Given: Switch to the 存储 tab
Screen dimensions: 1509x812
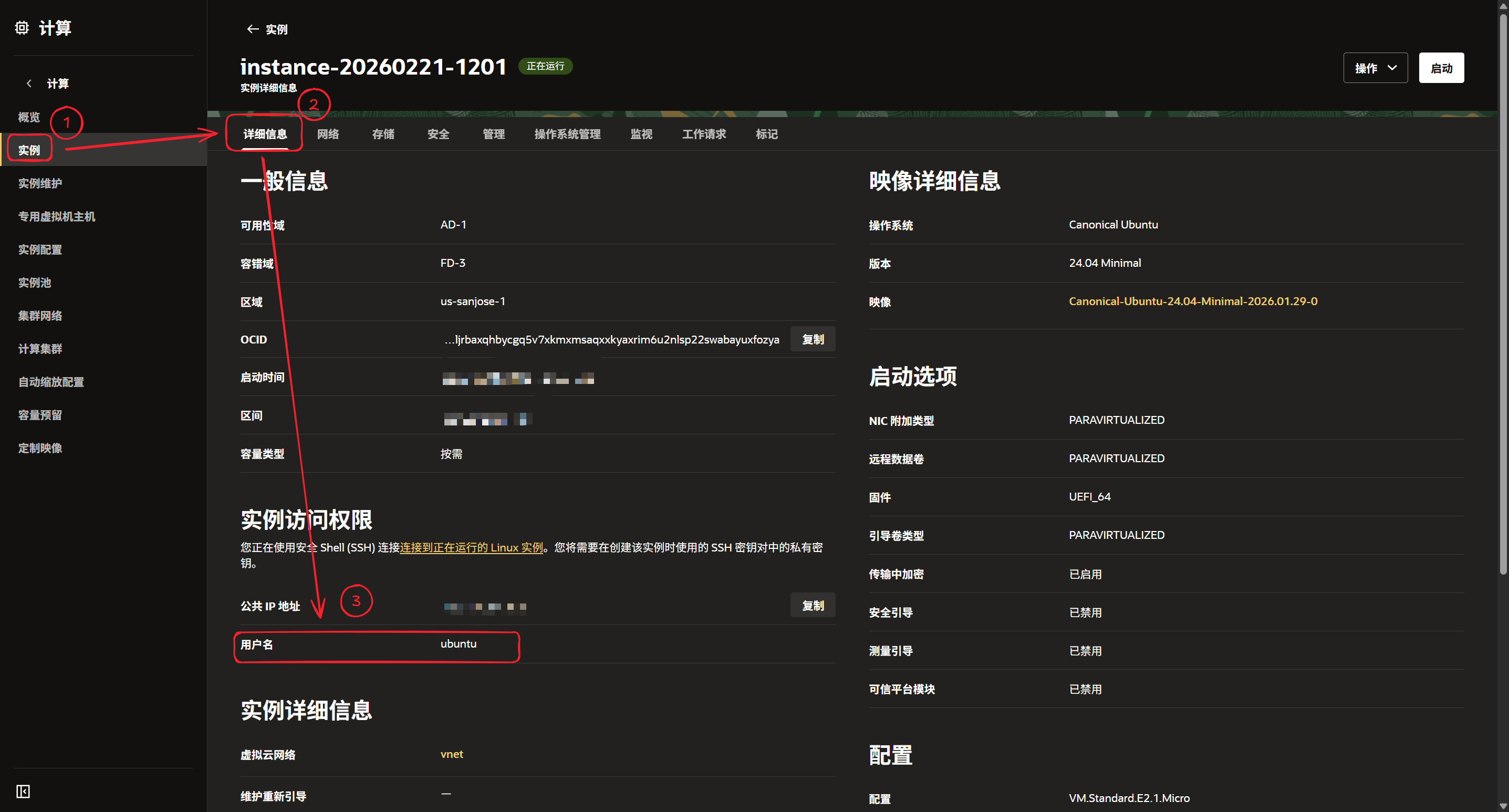Looking at the screenshot, I should tap(382, 134).
